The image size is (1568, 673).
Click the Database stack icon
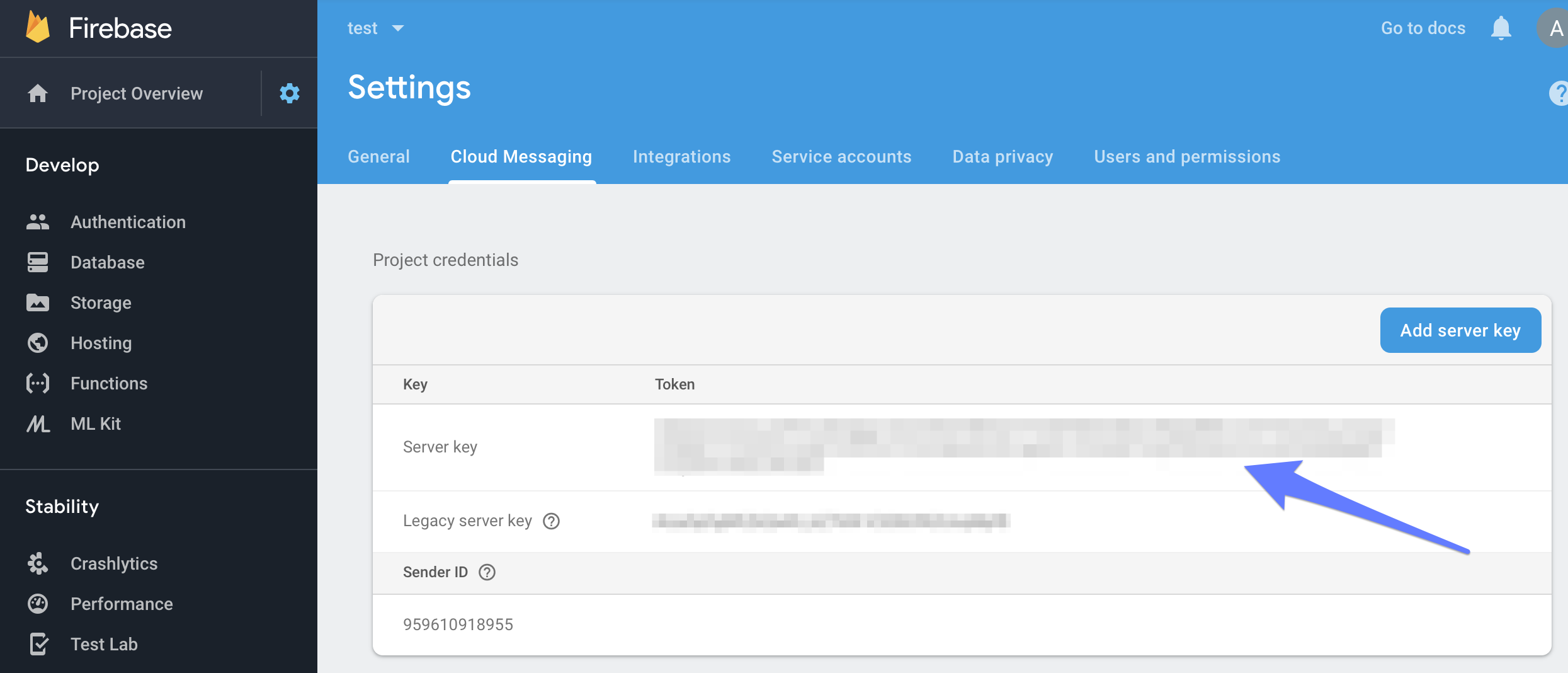tap(38, 262)
